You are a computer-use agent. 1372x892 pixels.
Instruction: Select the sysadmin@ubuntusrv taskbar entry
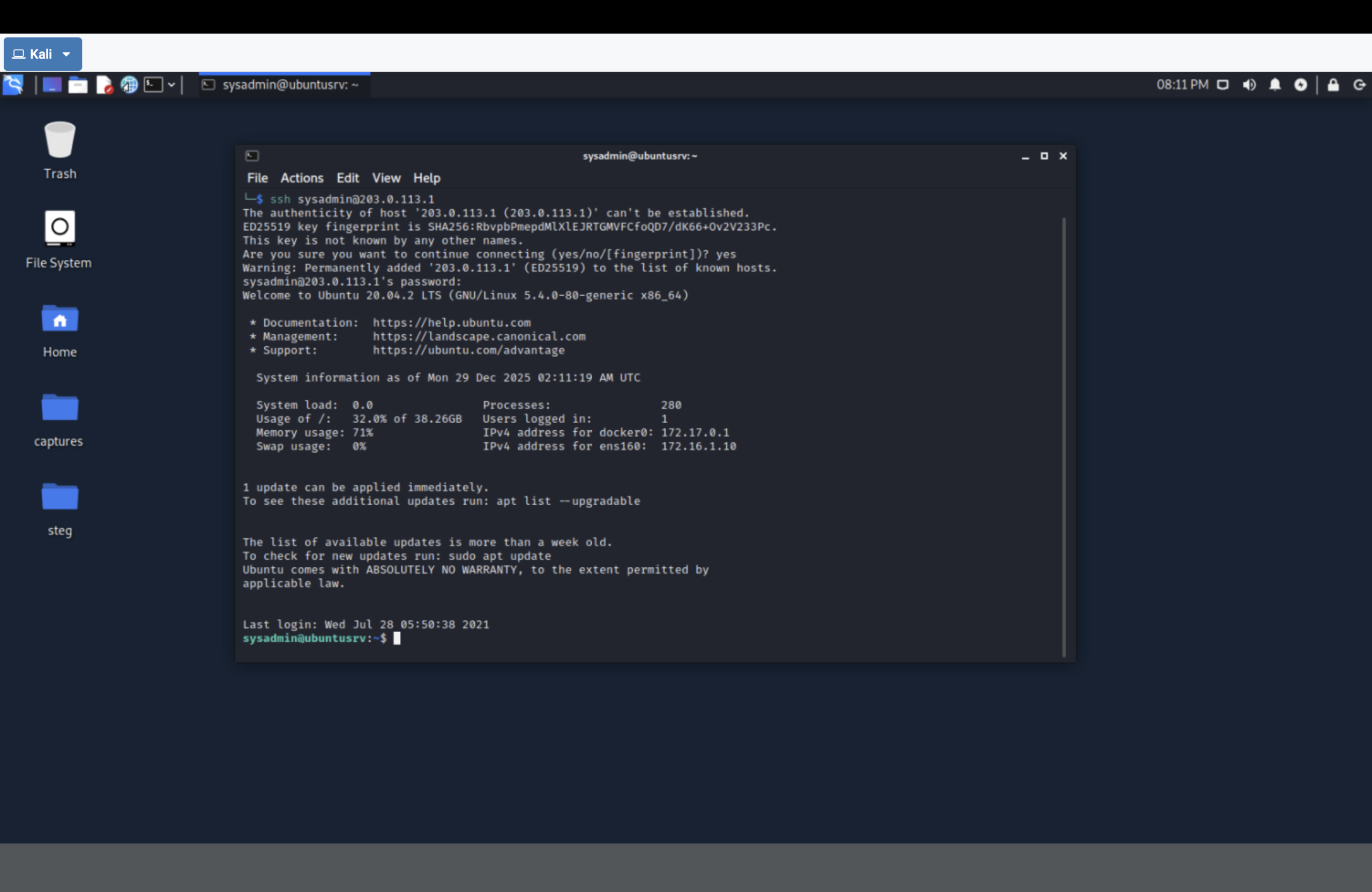pos(284,84)
